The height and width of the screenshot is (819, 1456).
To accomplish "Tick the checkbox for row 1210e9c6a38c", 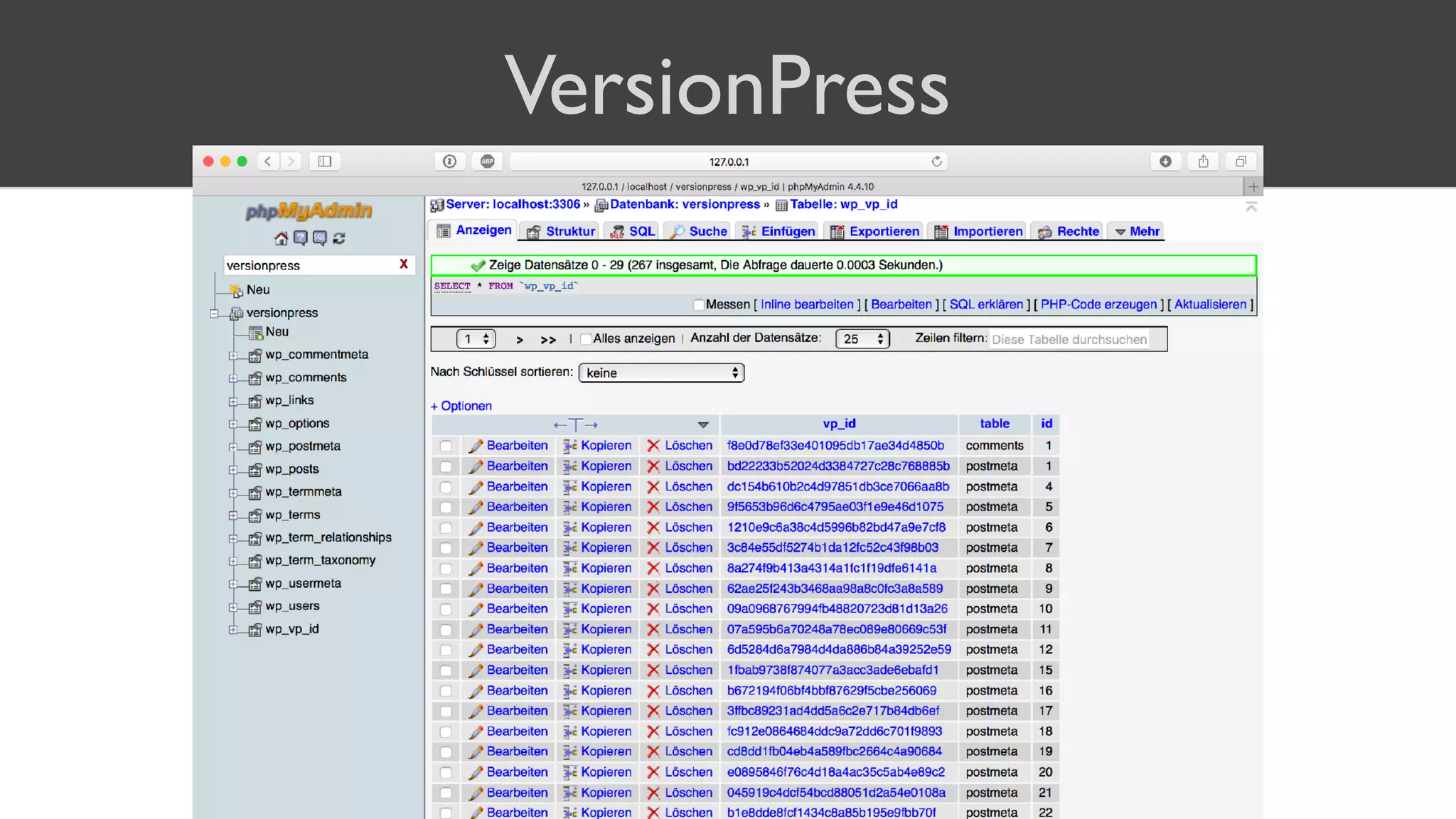I will [x=446, y=528].
